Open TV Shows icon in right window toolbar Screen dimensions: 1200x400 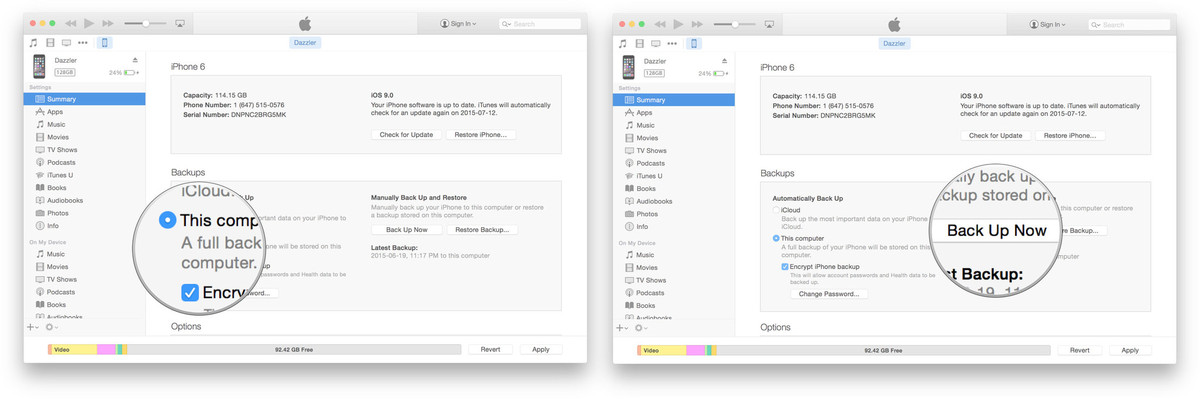[655, 43]
